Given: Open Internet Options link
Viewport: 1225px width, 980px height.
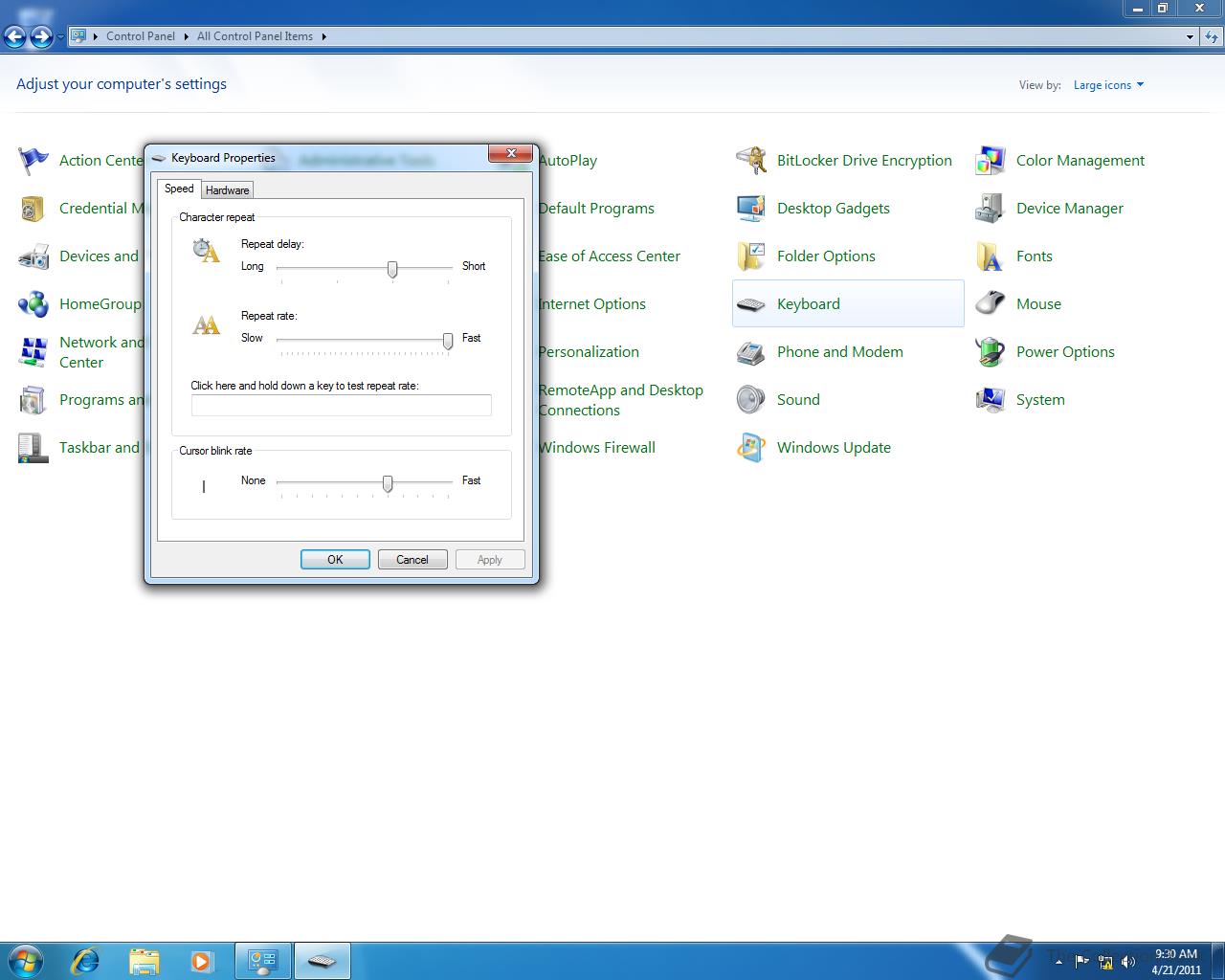Looking at the screenshot, I should [591, 304].
